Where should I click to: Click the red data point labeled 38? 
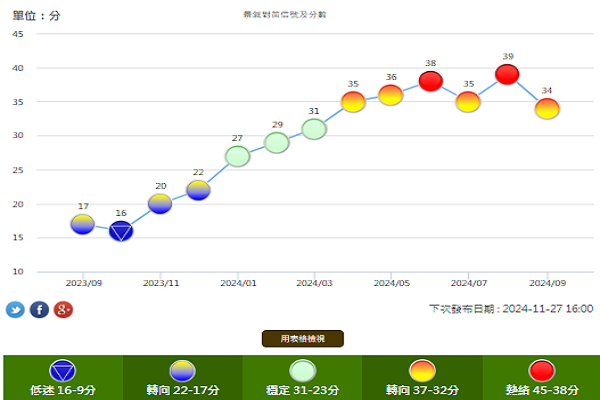(x=430, y=81)
